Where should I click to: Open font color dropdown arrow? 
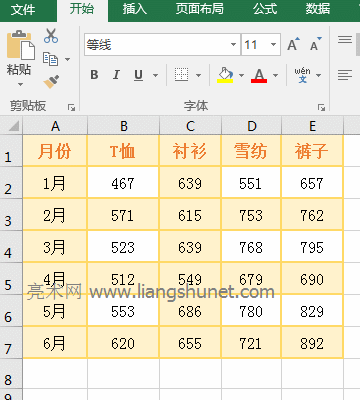(x=275, y=75)
